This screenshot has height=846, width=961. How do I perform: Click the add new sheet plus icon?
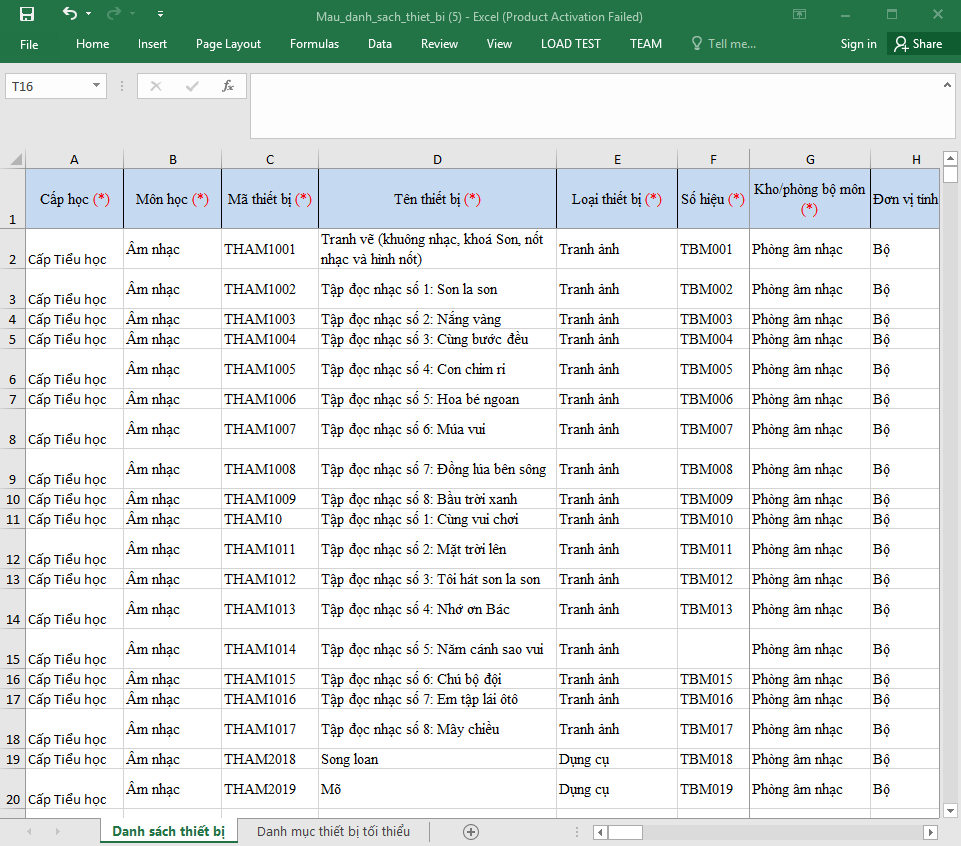pyautogui.click(x=471, y=832)
